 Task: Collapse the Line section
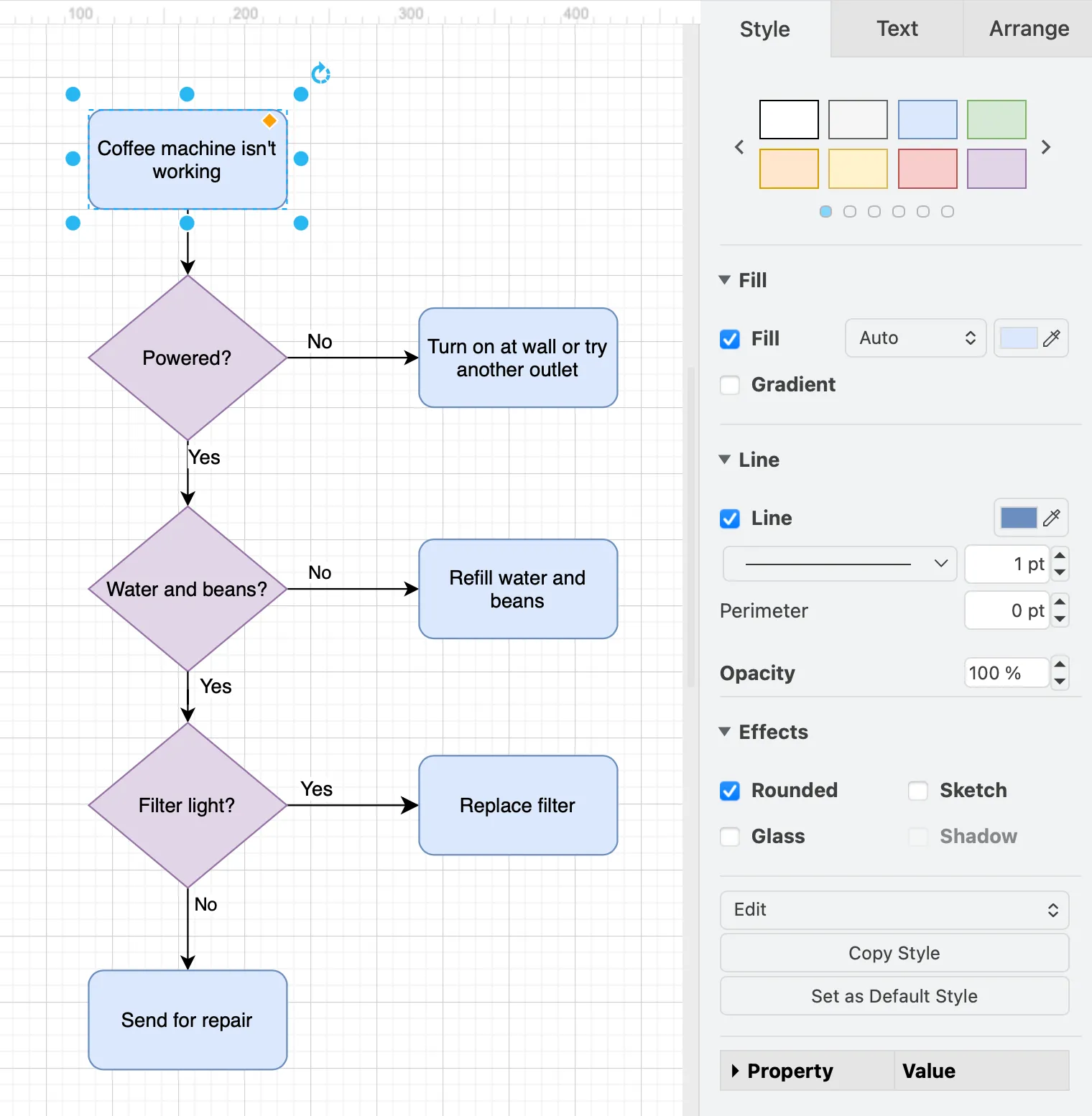pos(725,460)
